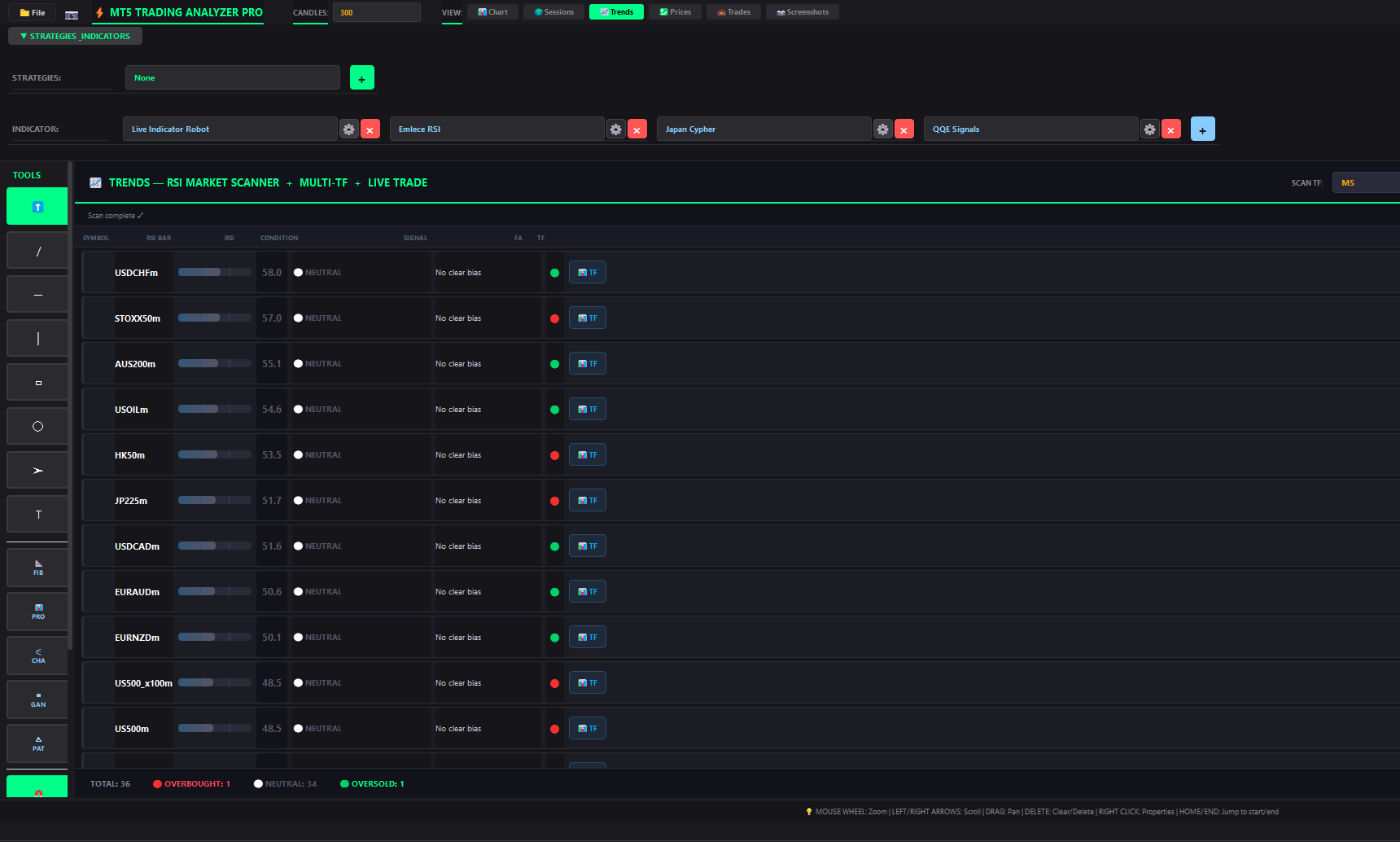Select the trend line drawing tool
This screenshot has width=1400, height=842.
37,251
